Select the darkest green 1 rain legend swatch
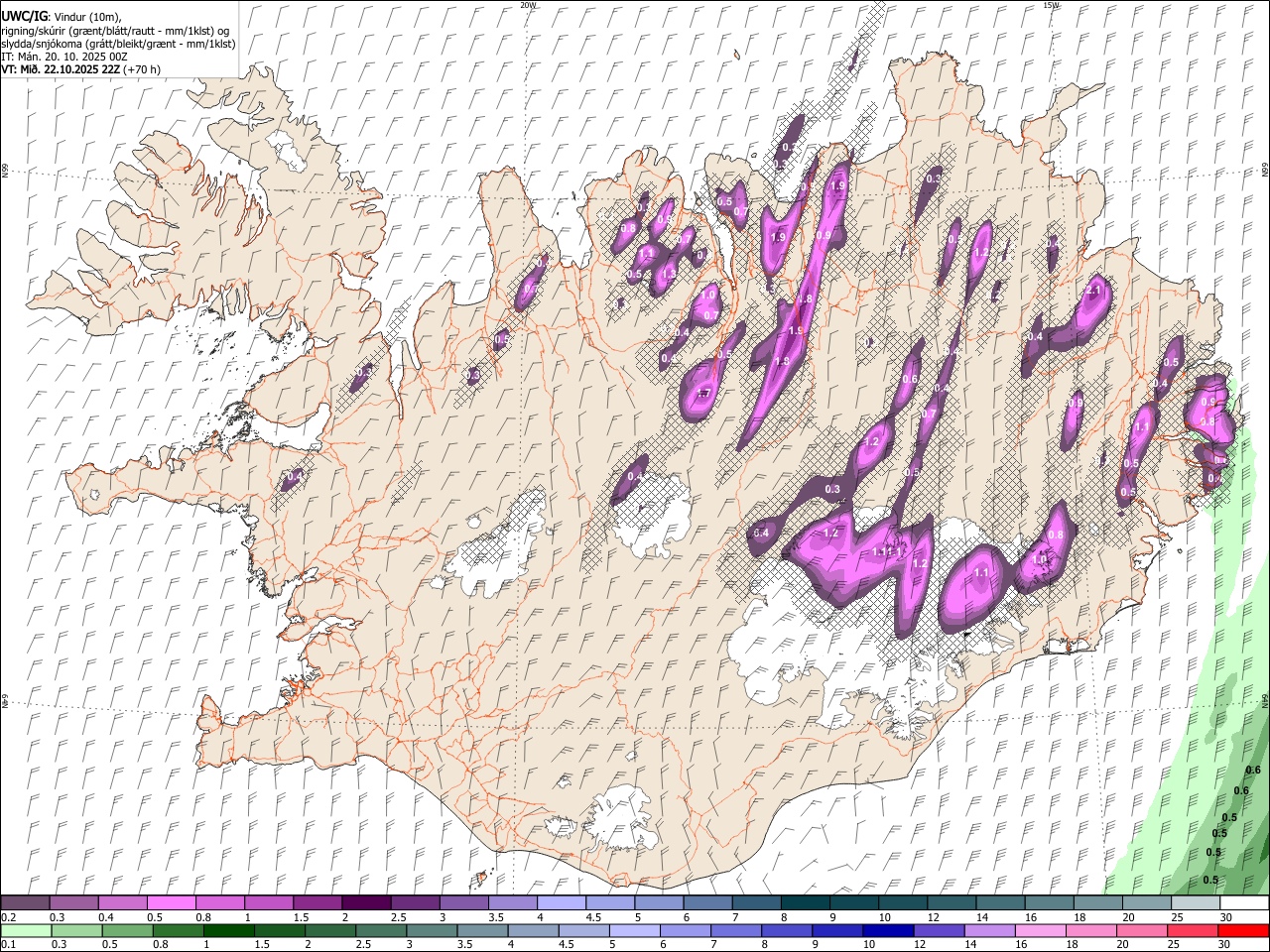Viewport: 1270px width, 952px height. pos(229,931)
